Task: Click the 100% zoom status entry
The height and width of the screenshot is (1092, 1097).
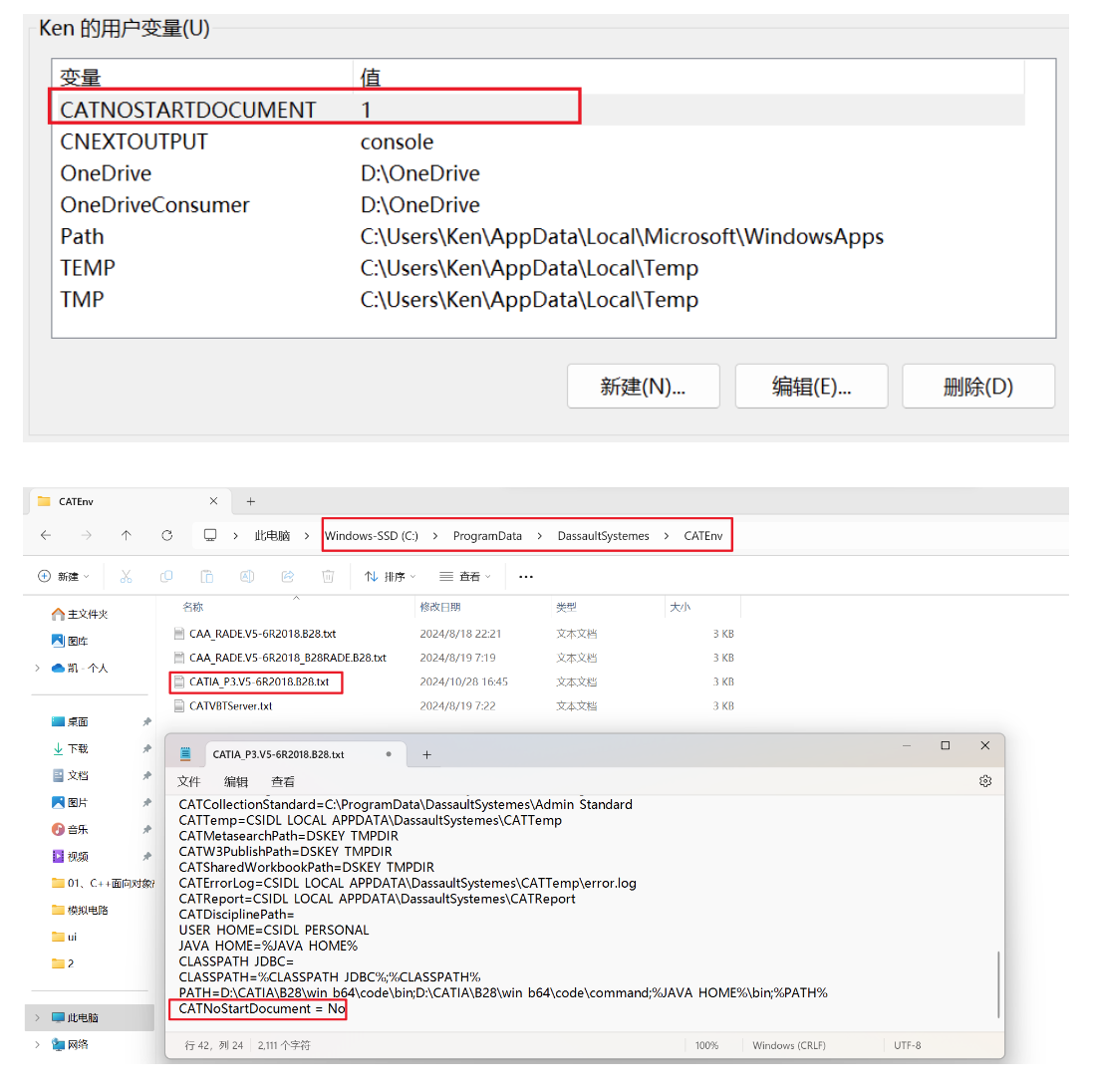Action: (x=706, y=1045)
